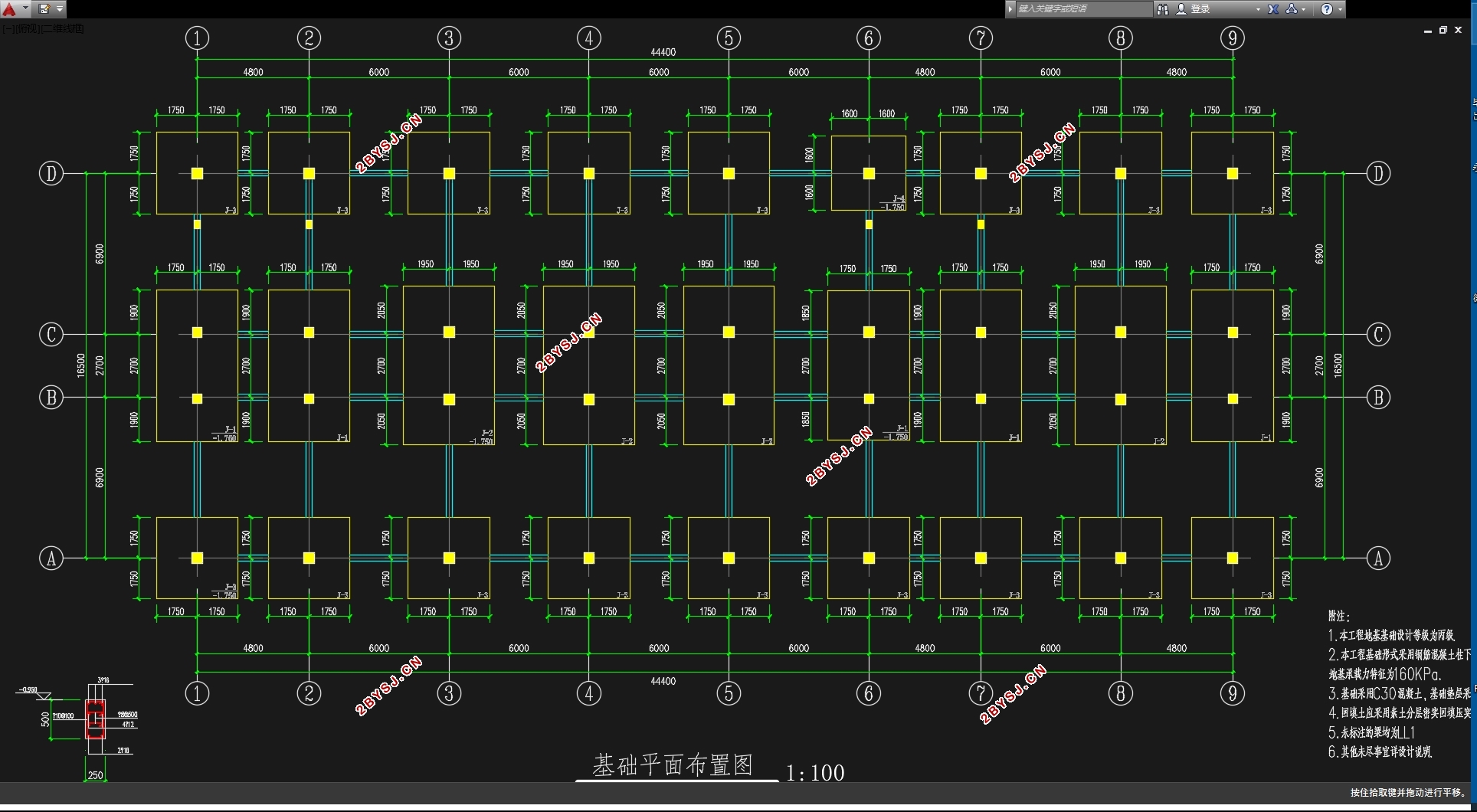Click the 登录 sign-in label
Screen dimensions: 1477x812
point(1200,9)
